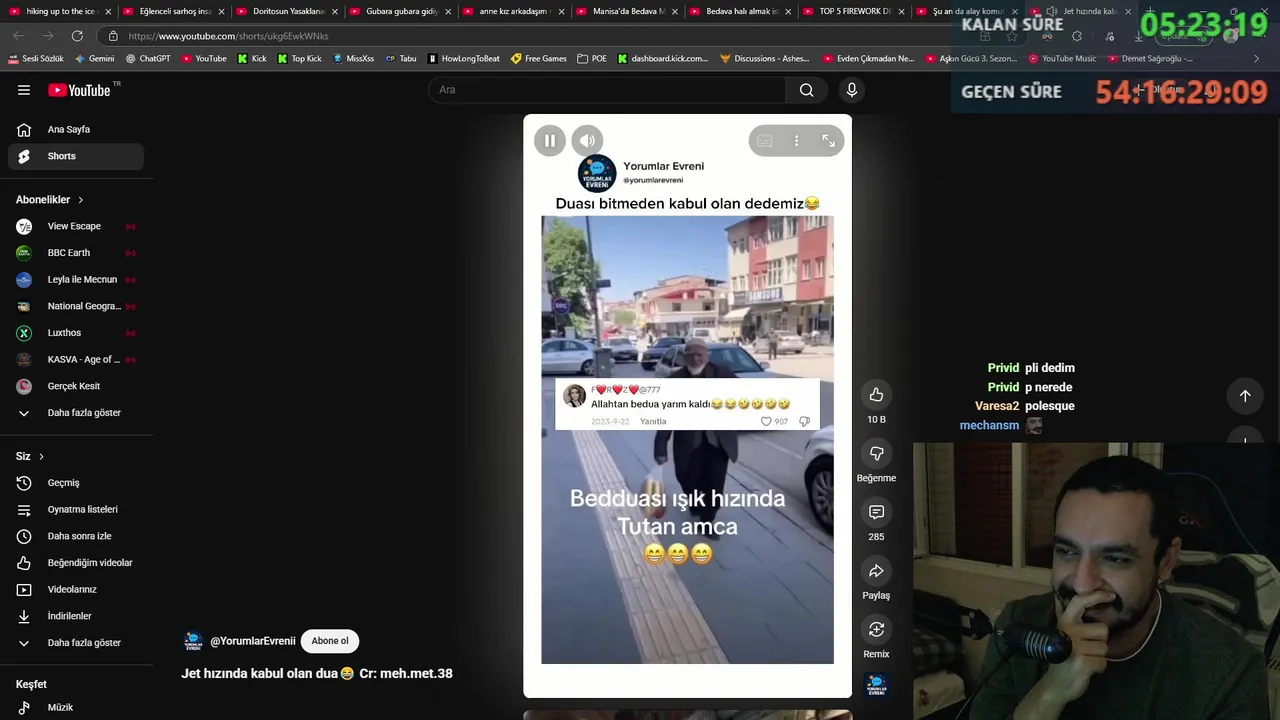Select Shorts in the sidebar
The image size is (1280, 720).
click(x=76, y=156)
